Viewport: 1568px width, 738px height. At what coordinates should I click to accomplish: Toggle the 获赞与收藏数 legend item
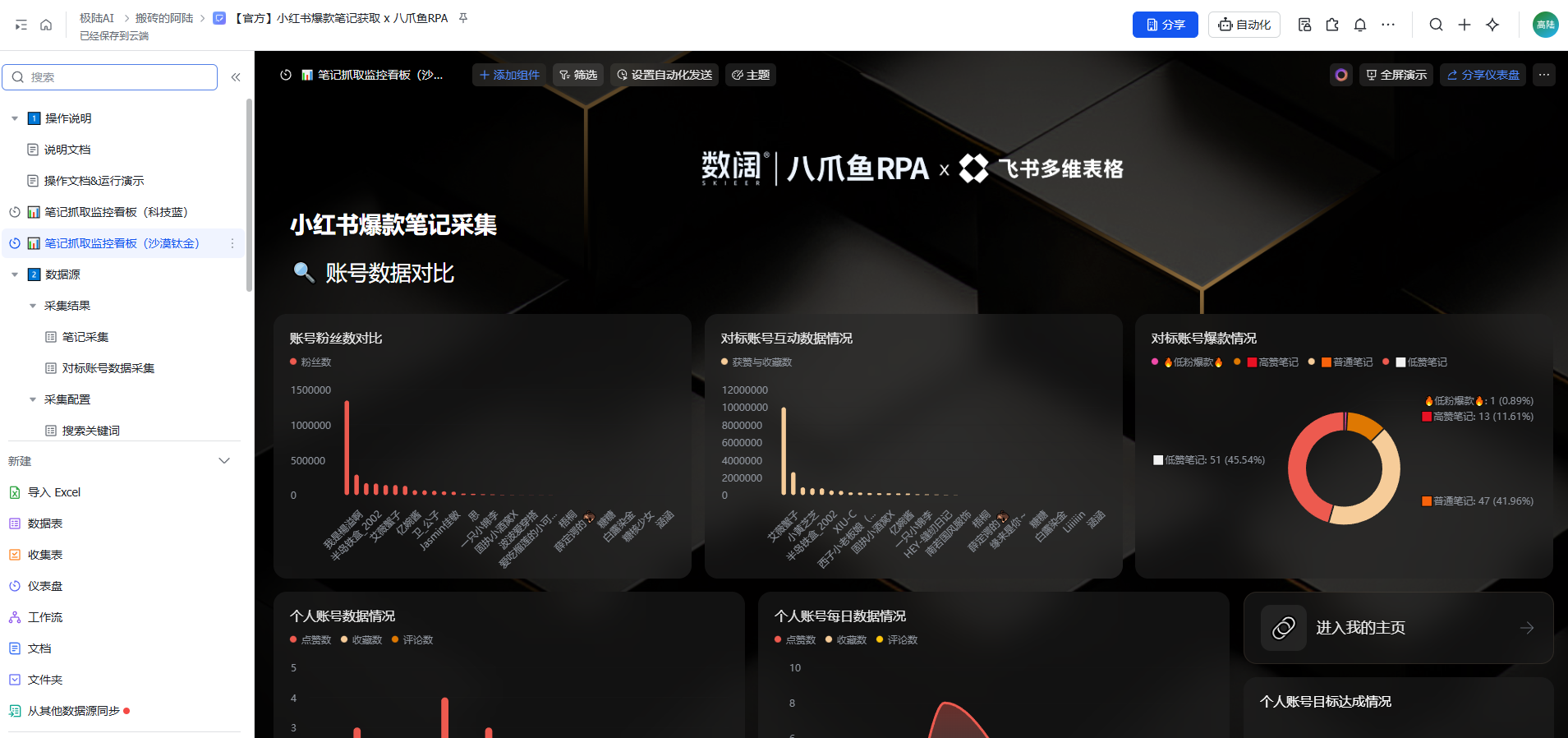(x=756, y=362)
